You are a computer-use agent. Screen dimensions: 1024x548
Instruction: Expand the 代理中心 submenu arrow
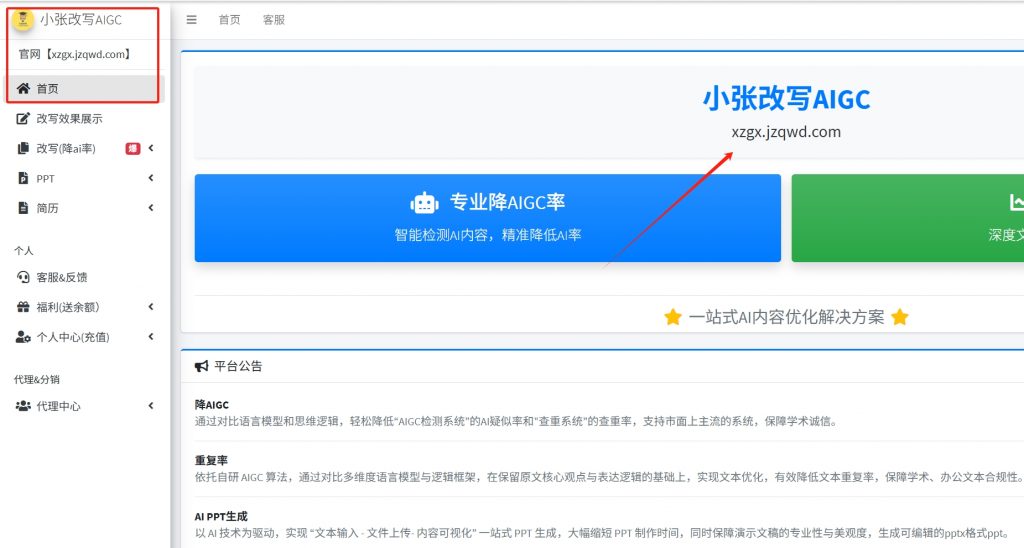coord(151,406)
